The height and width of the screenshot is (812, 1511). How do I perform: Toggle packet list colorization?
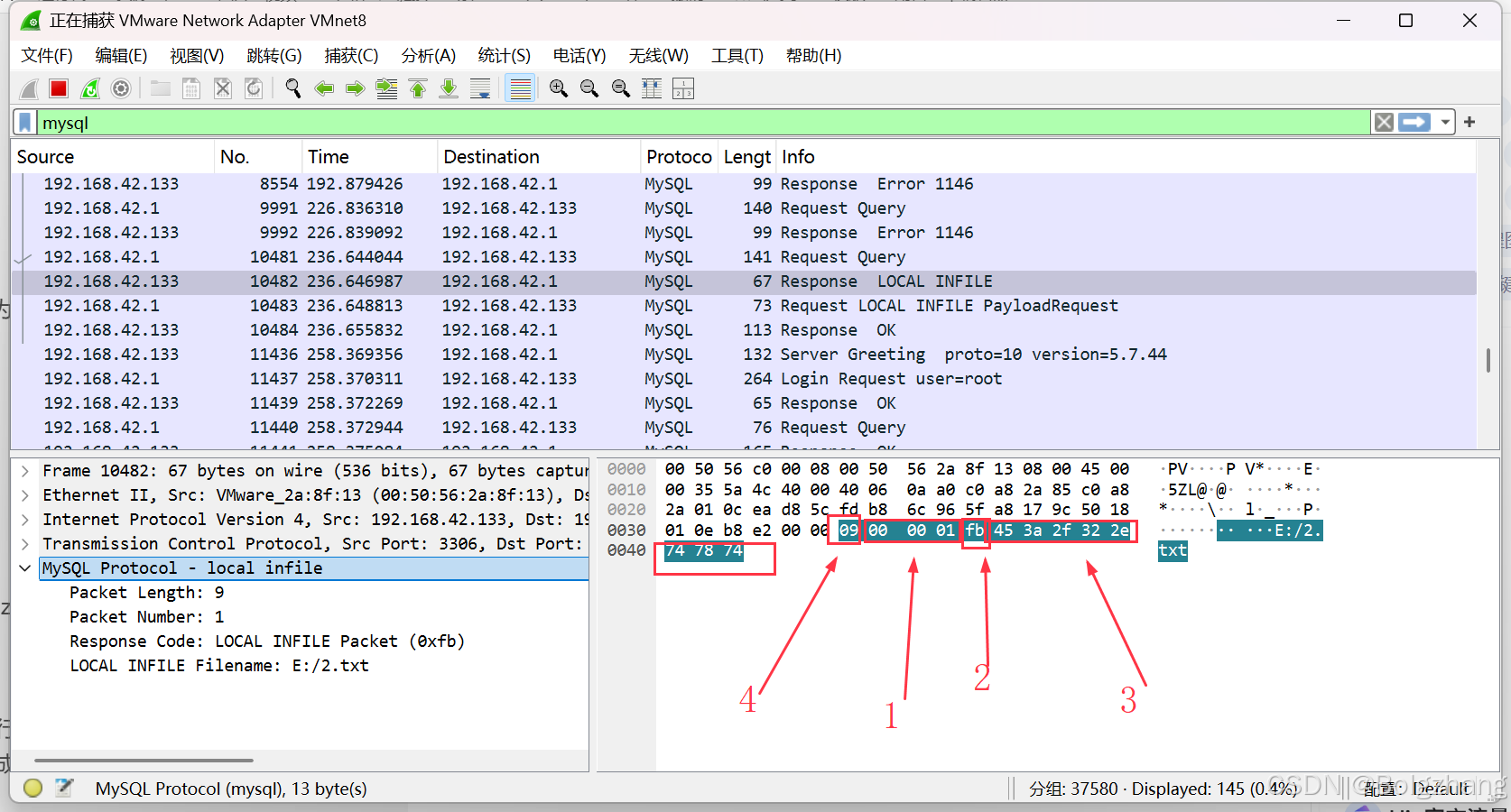(x=520, y=88)
